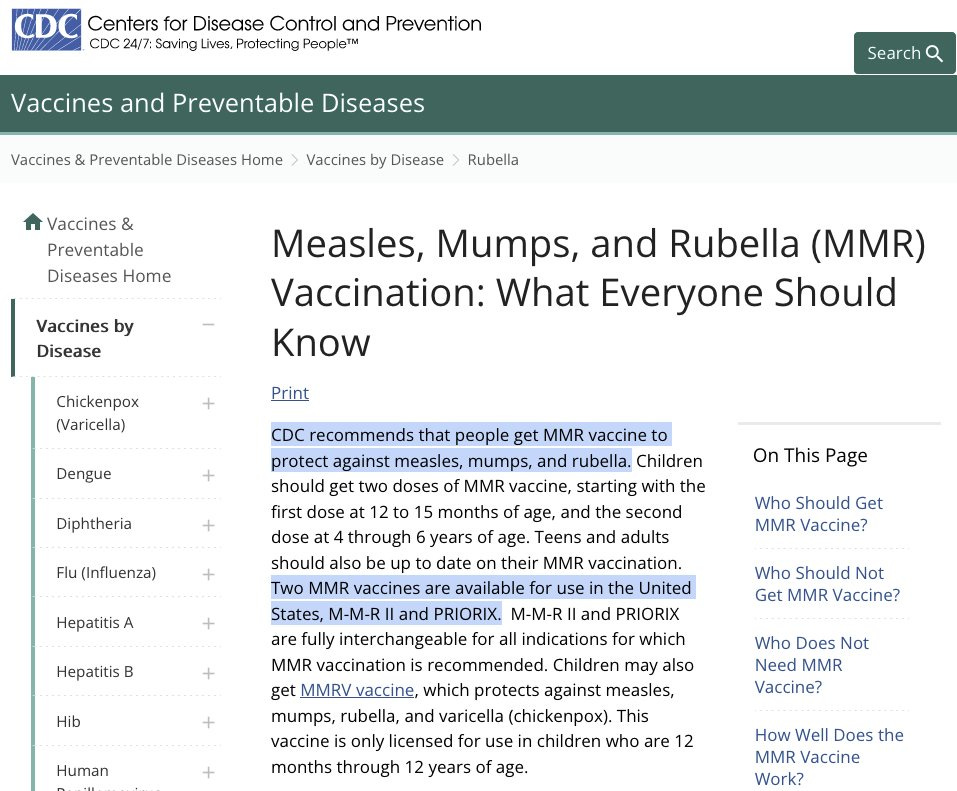Screen dimensions: 957x791
Task: Expand the Hib sidebar item
Action: 208,723
